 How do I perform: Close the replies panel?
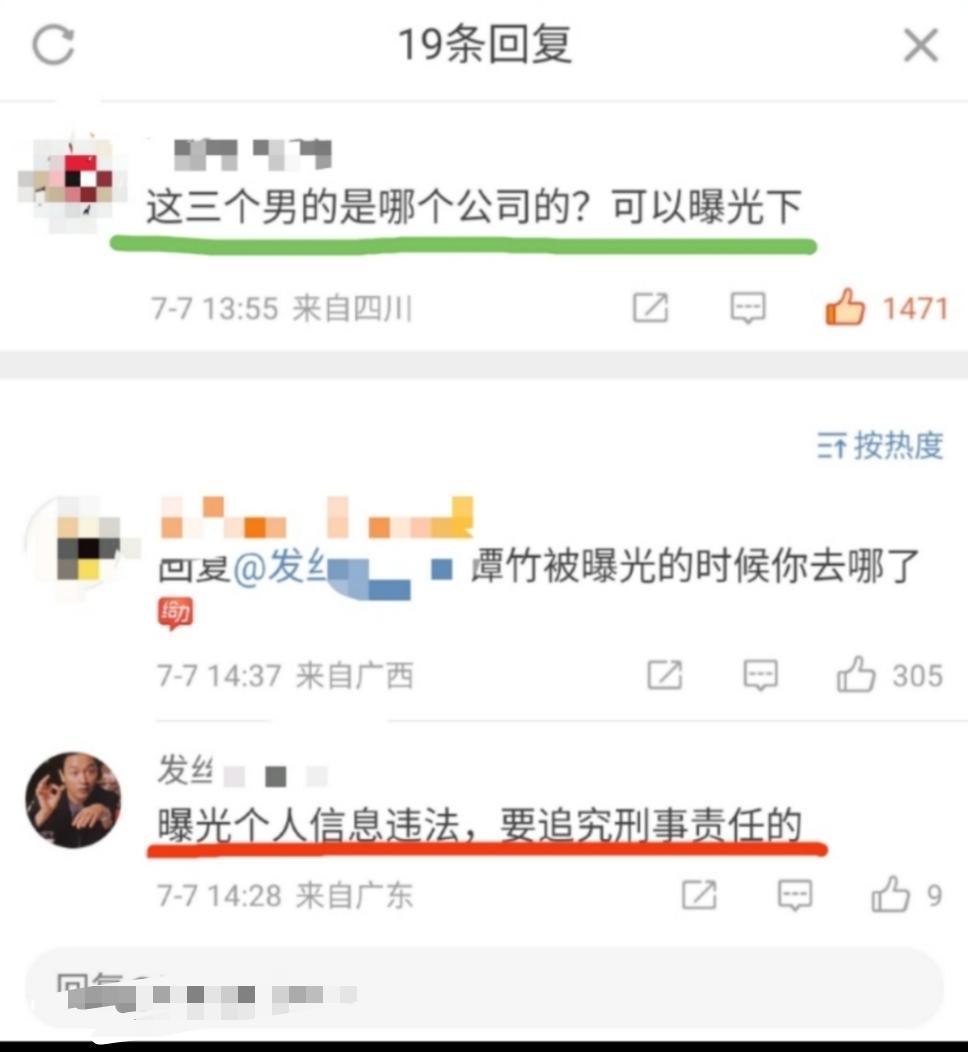point(920,45)
